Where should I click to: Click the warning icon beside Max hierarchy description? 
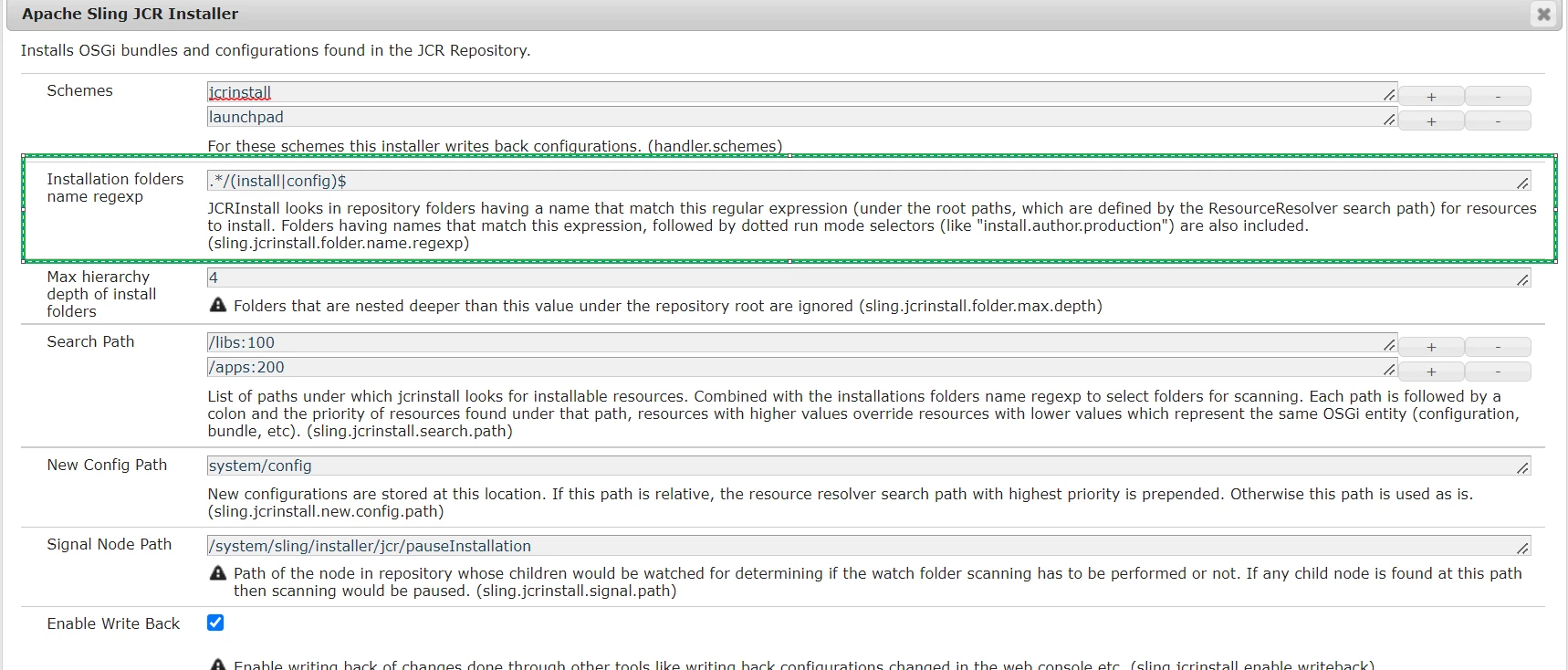218,305
